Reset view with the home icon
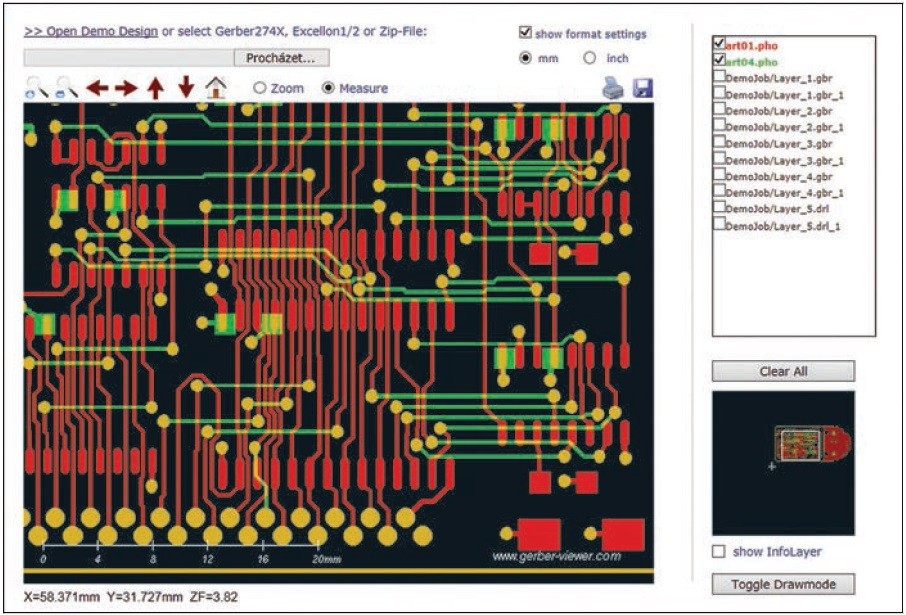Image resolution: width=906 pixels, height=615 pixels. pos(216,88)
